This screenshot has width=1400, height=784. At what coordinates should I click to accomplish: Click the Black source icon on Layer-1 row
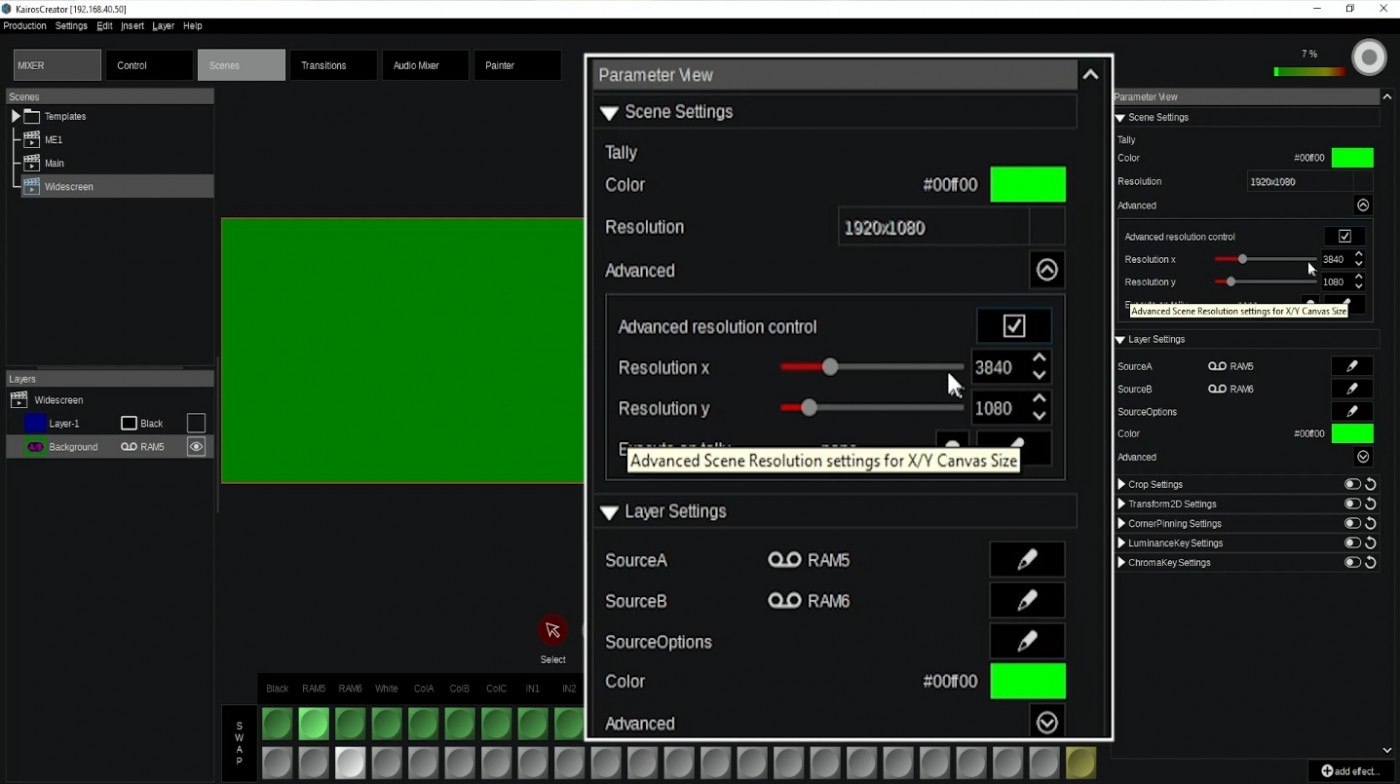tap(129, 423)
